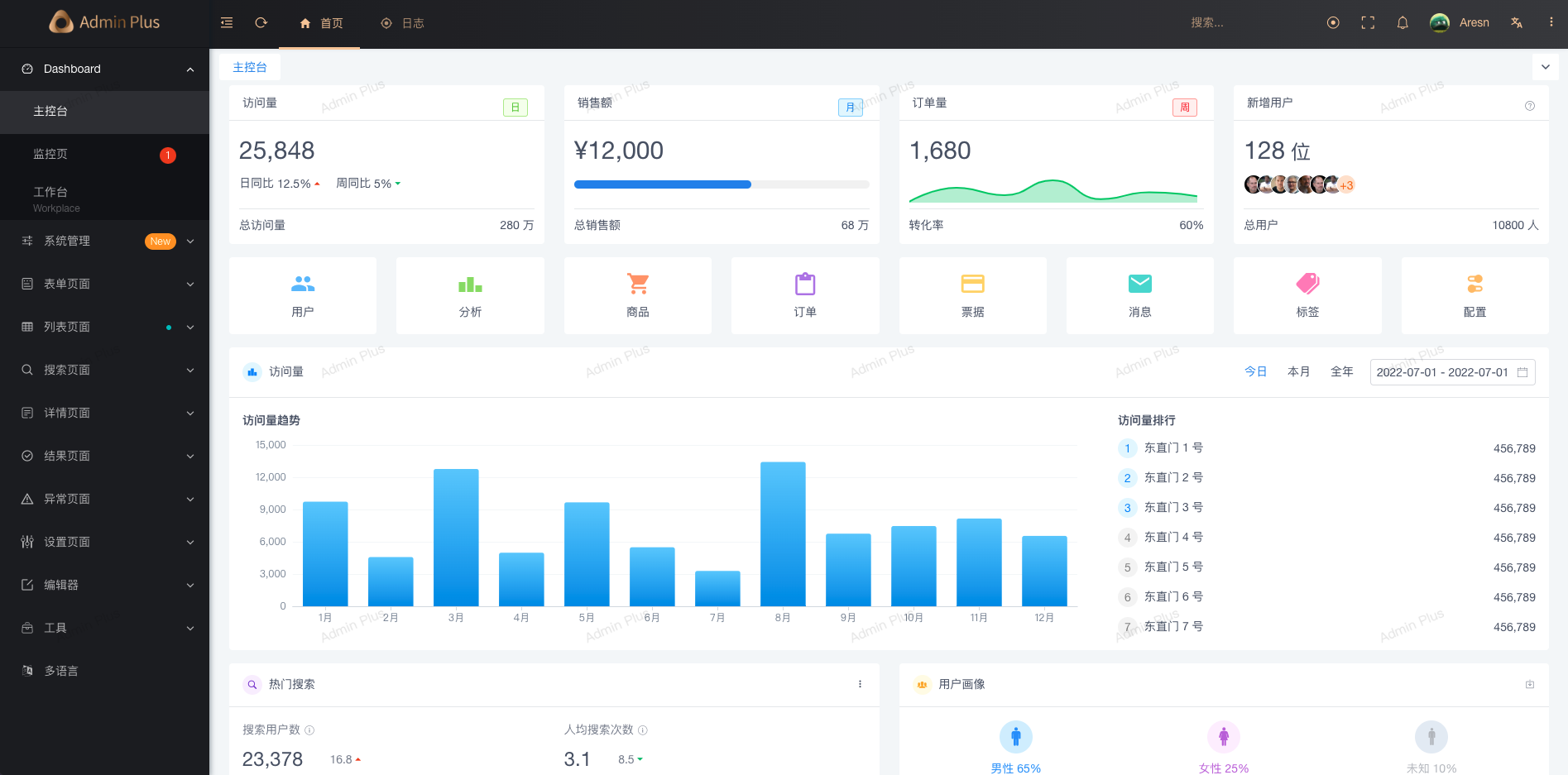Expand the 设置页面 menu
Screen dimensions: 1568x775
coord(104,543)
